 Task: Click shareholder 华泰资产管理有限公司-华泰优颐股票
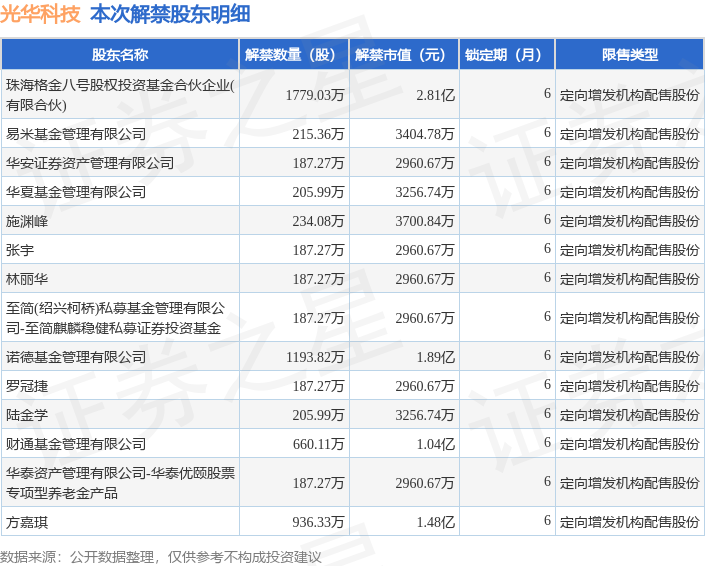pyautogui.click(x=120, y=483)
